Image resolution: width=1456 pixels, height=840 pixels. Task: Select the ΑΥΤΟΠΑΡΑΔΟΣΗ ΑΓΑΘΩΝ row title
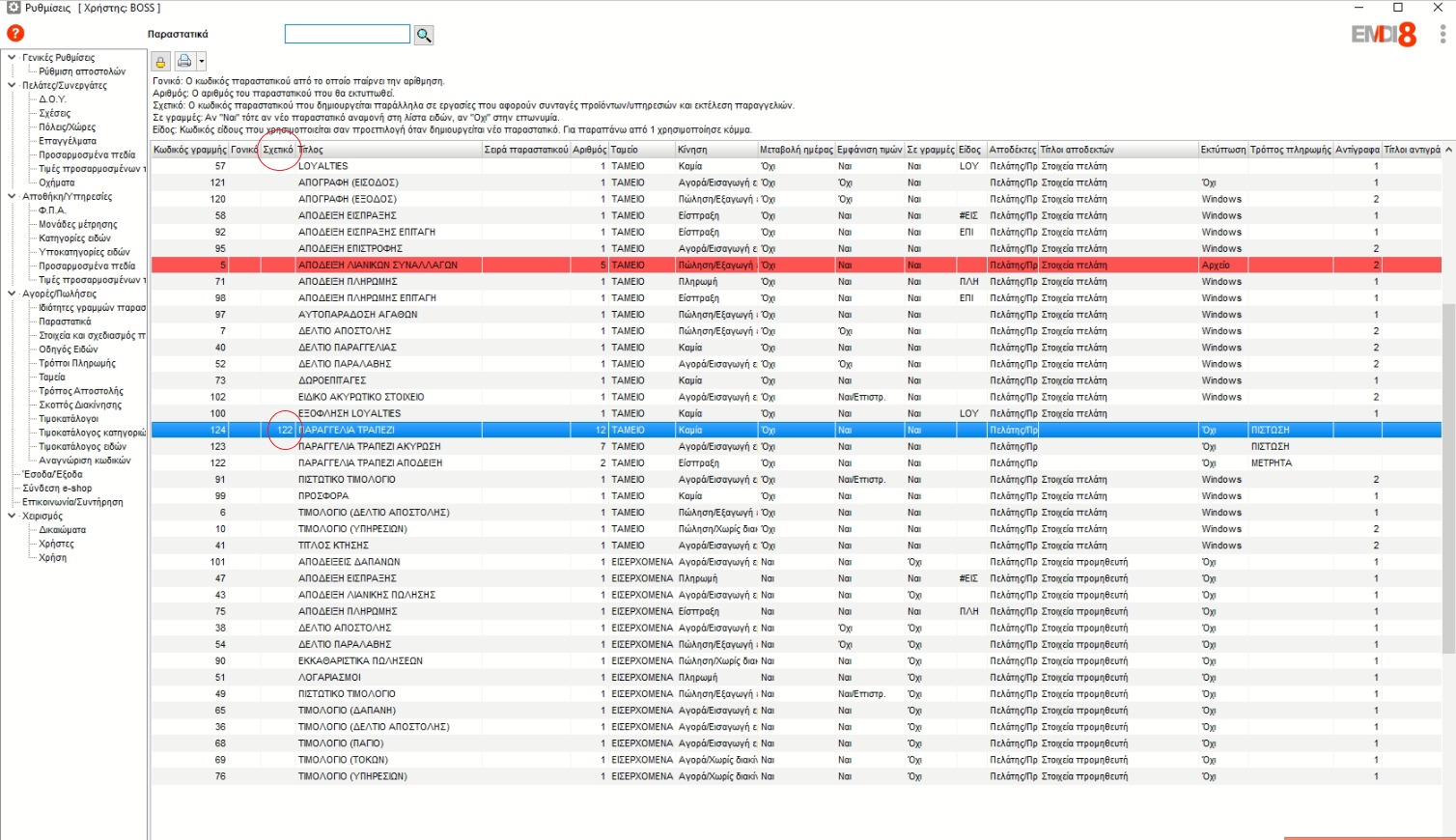click(357, 315)
